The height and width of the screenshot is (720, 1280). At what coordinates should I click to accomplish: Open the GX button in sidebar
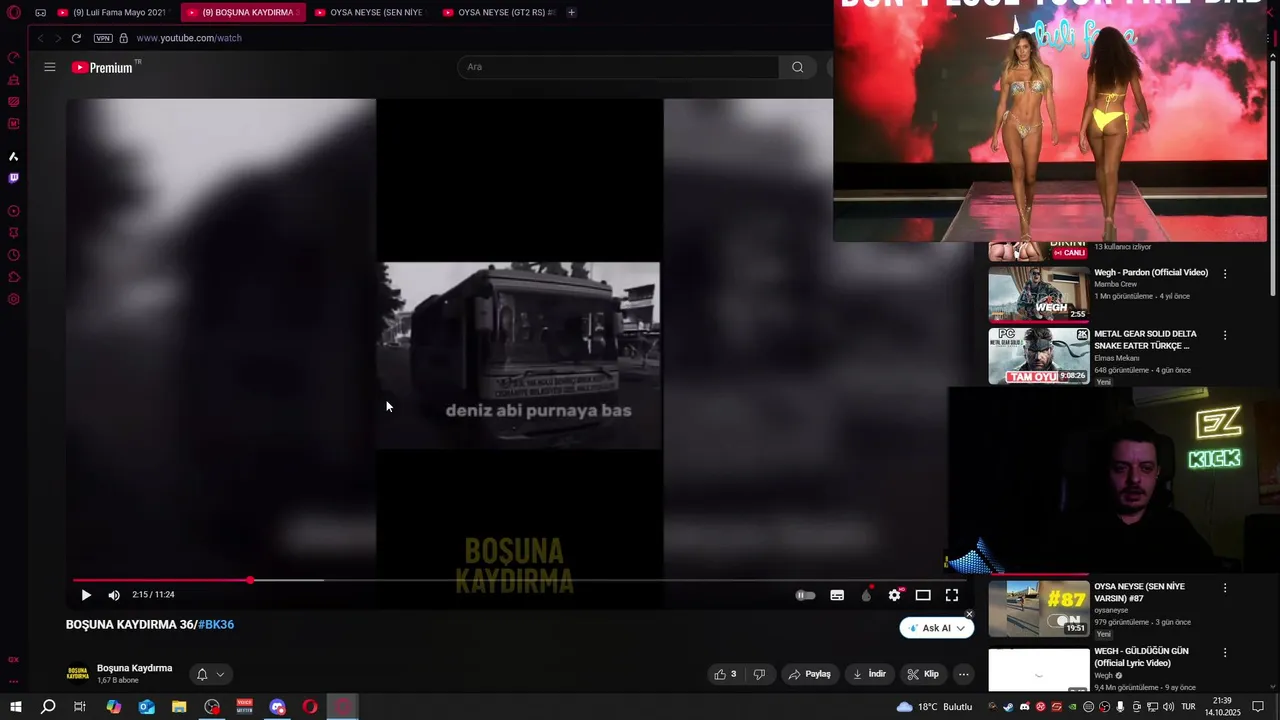pos(14,660)
